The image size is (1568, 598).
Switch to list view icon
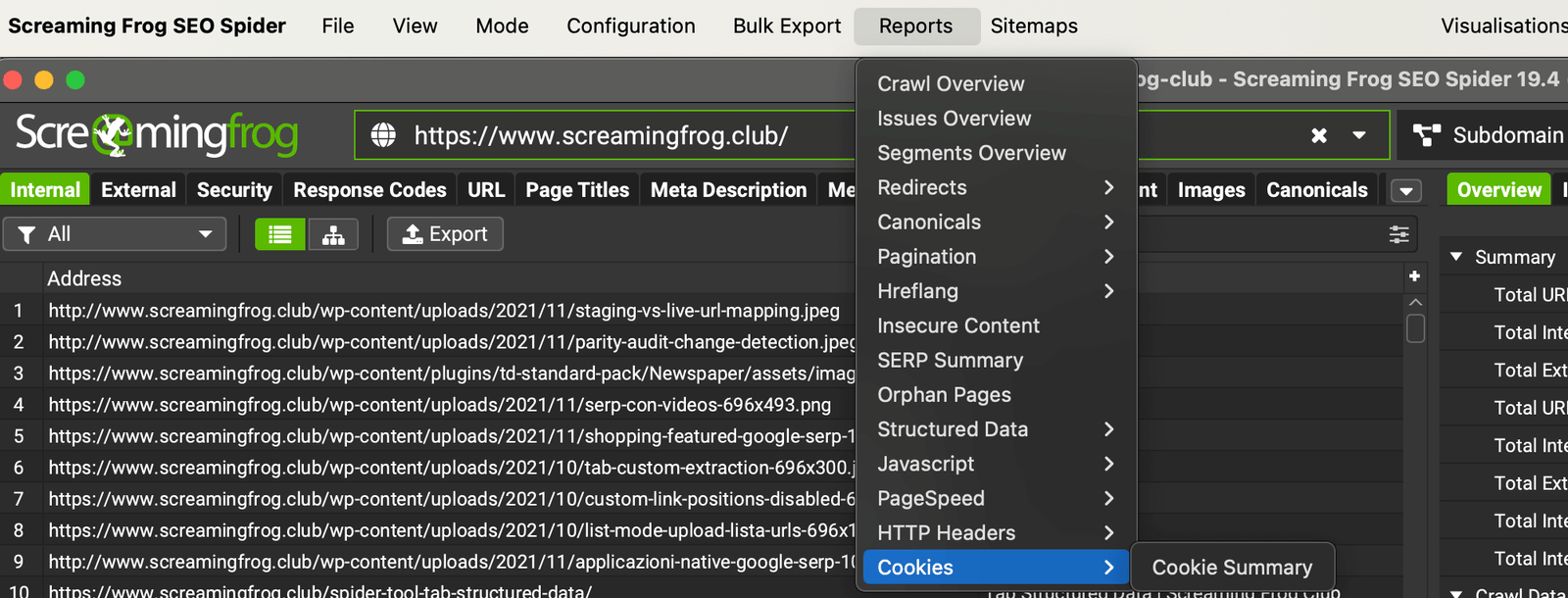point(280,234)
